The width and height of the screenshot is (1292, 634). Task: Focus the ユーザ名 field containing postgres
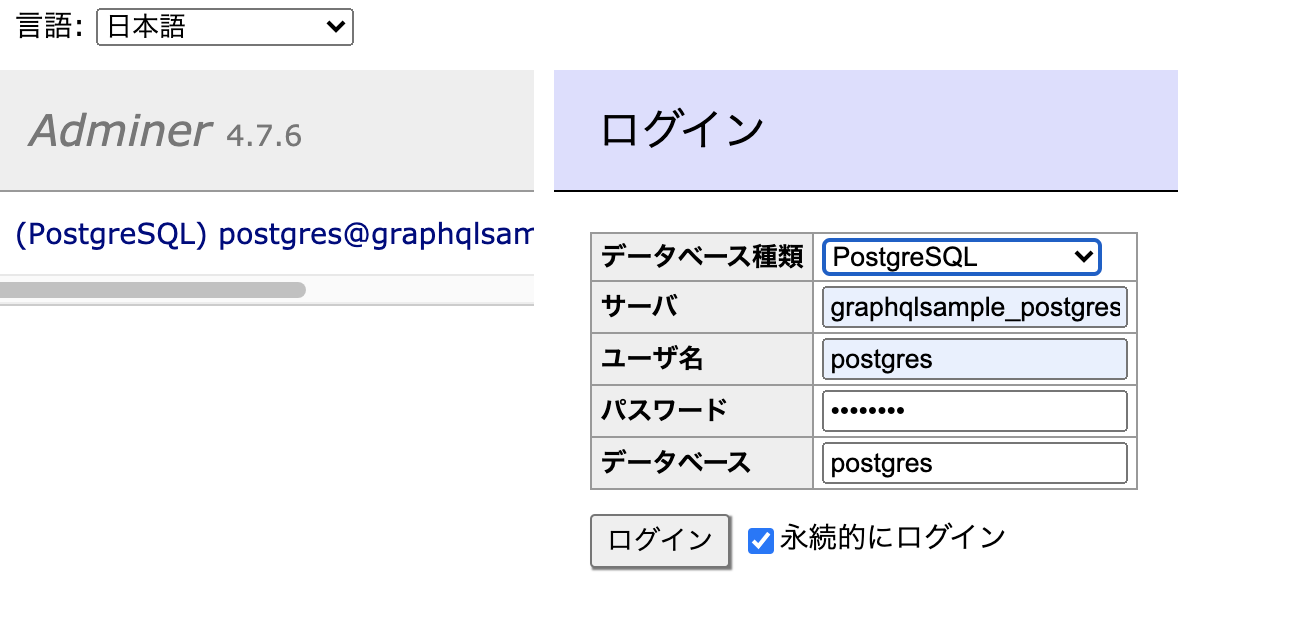click(975, 359)
